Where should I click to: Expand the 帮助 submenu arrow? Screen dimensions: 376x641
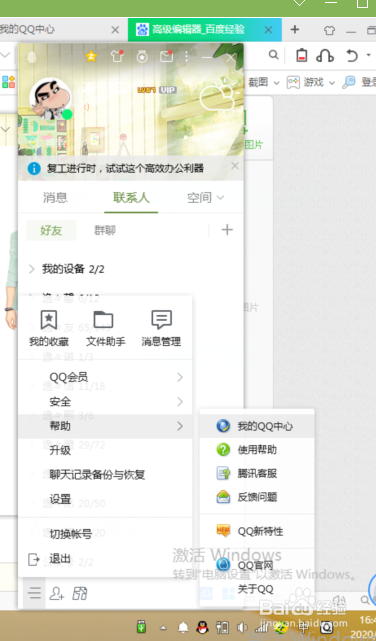[x=180, y=426]
